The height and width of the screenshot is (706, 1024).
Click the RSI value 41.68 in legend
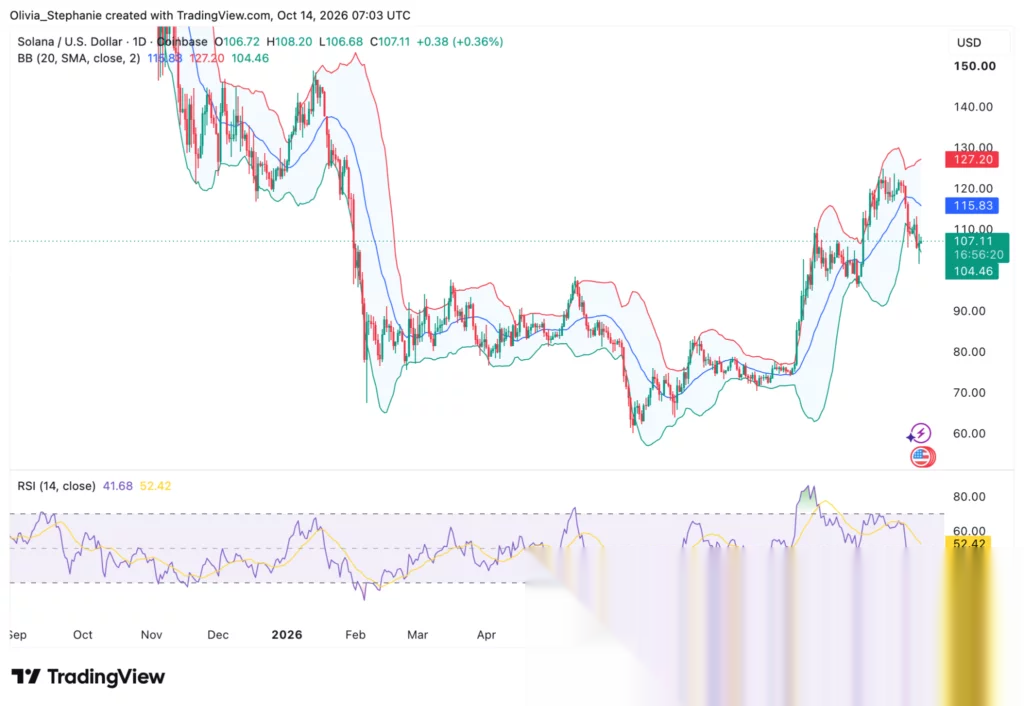click(118, 486)
